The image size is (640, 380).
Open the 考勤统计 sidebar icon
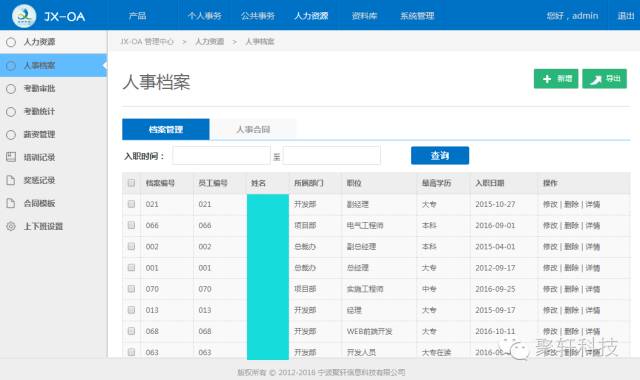click(x=11, y=111)
